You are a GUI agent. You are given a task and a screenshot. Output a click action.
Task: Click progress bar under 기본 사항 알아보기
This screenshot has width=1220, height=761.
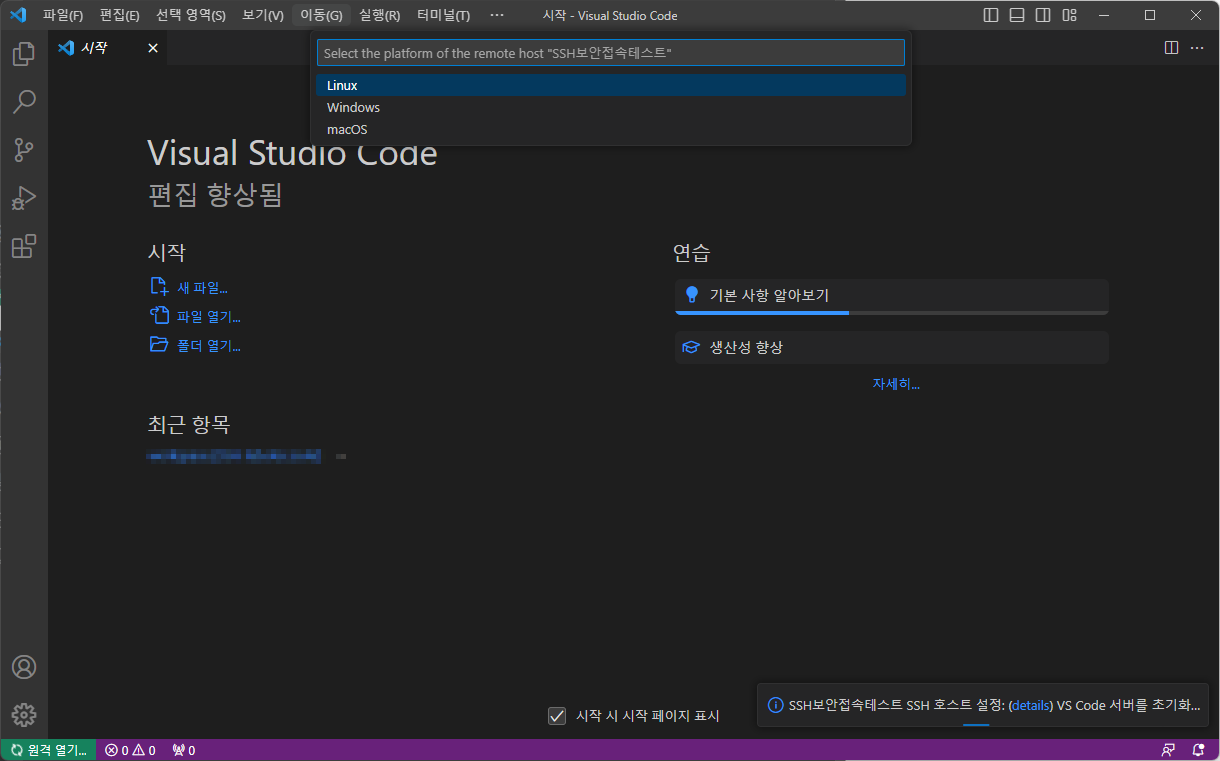(x=892, y=312)
